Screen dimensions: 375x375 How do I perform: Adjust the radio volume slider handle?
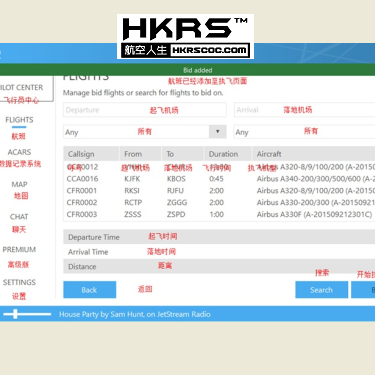[x=15, y=314]
